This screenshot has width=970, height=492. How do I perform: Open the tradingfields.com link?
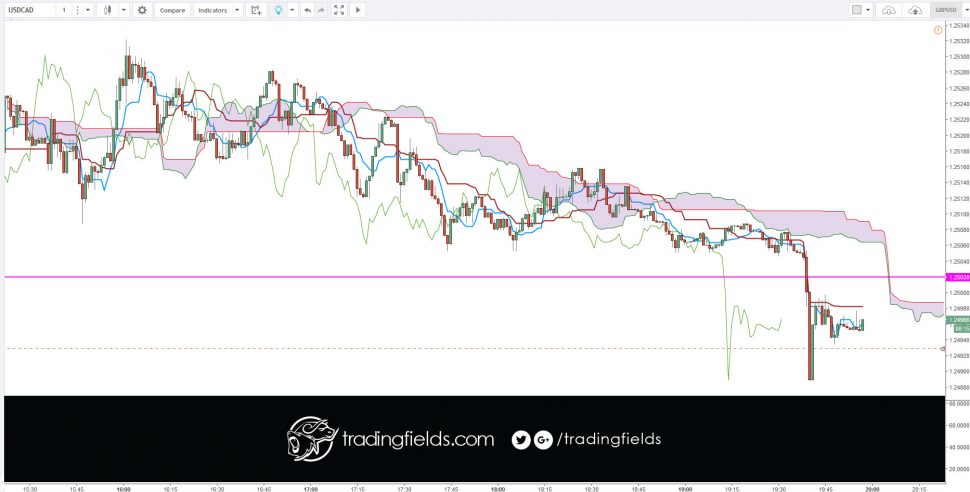click(x=418, y=439)
